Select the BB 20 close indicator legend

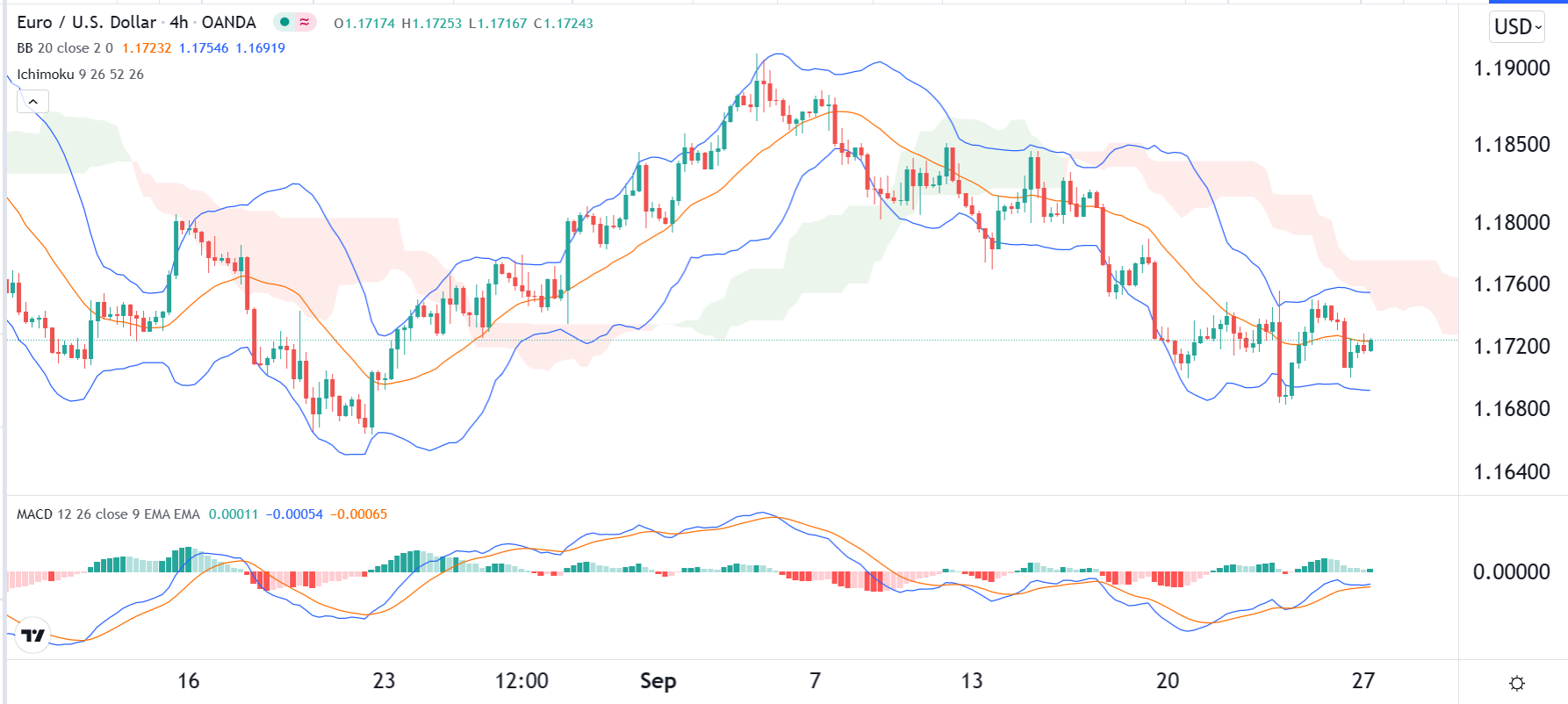pos(64,48)
